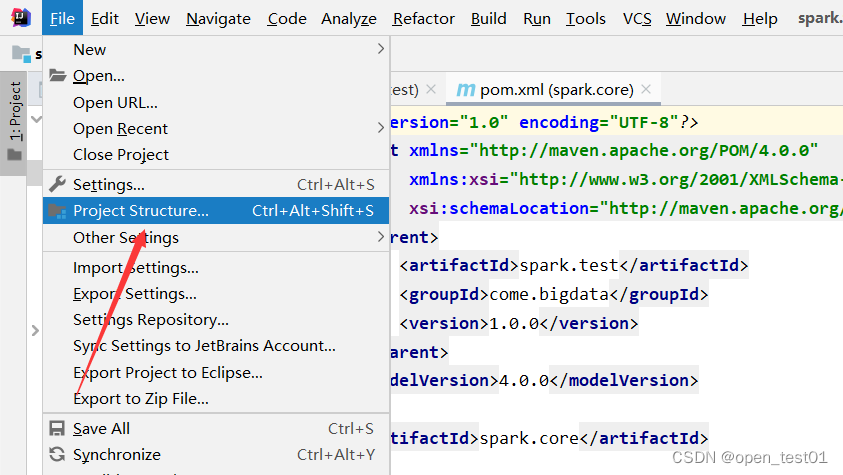Expand the Other Settings submenu arrow
843x475 pixels.
coord(381,237)
